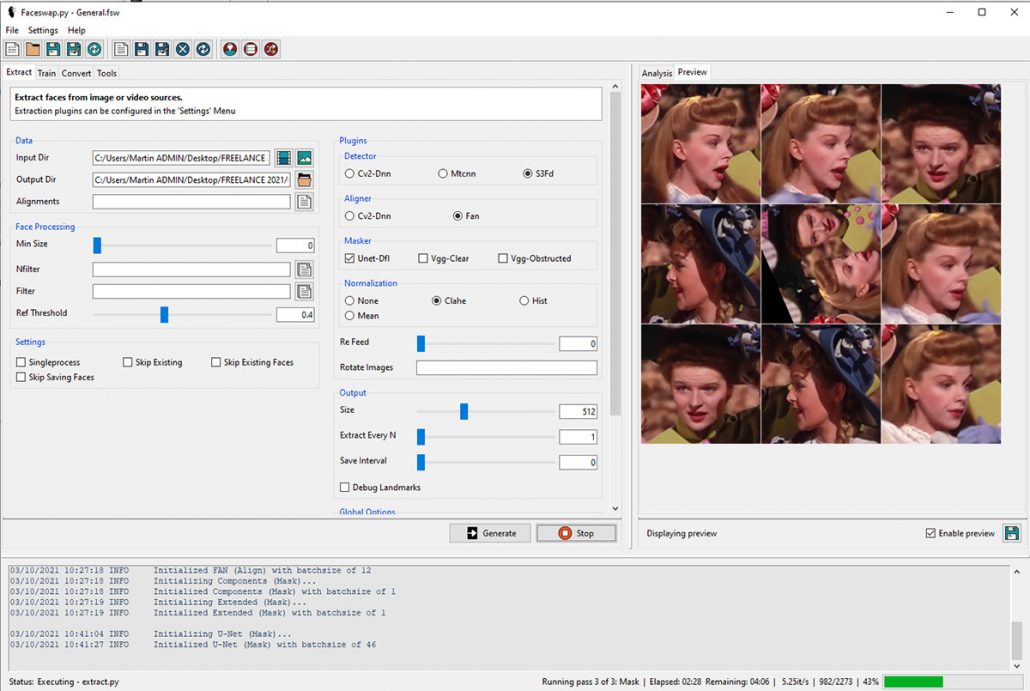1030x691 pixels.
Task: Browse for input video with filmstrip icon
Action: coord(284,158)
